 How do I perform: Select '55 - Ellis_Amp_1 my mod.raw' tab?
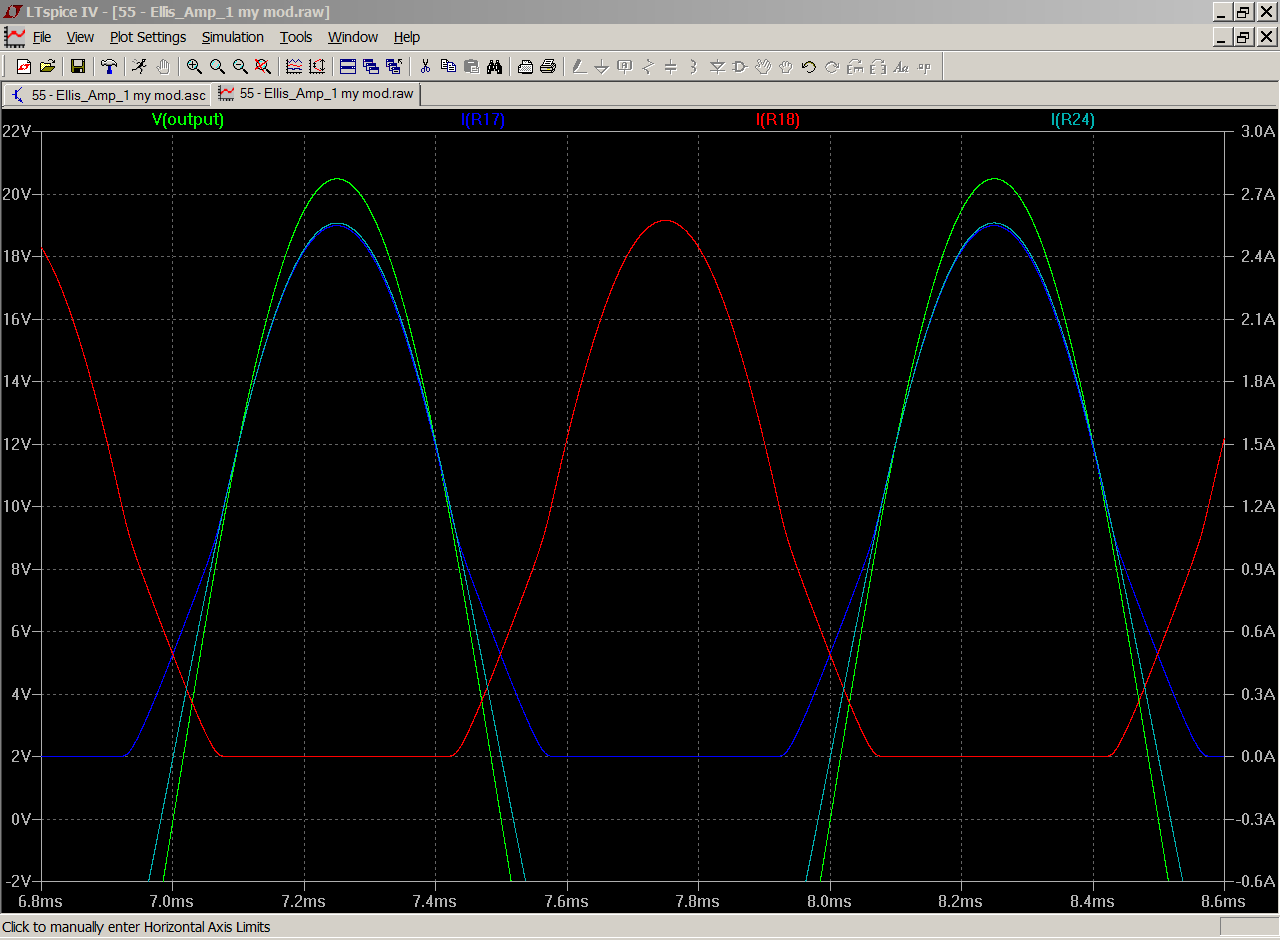pos(317,93)
